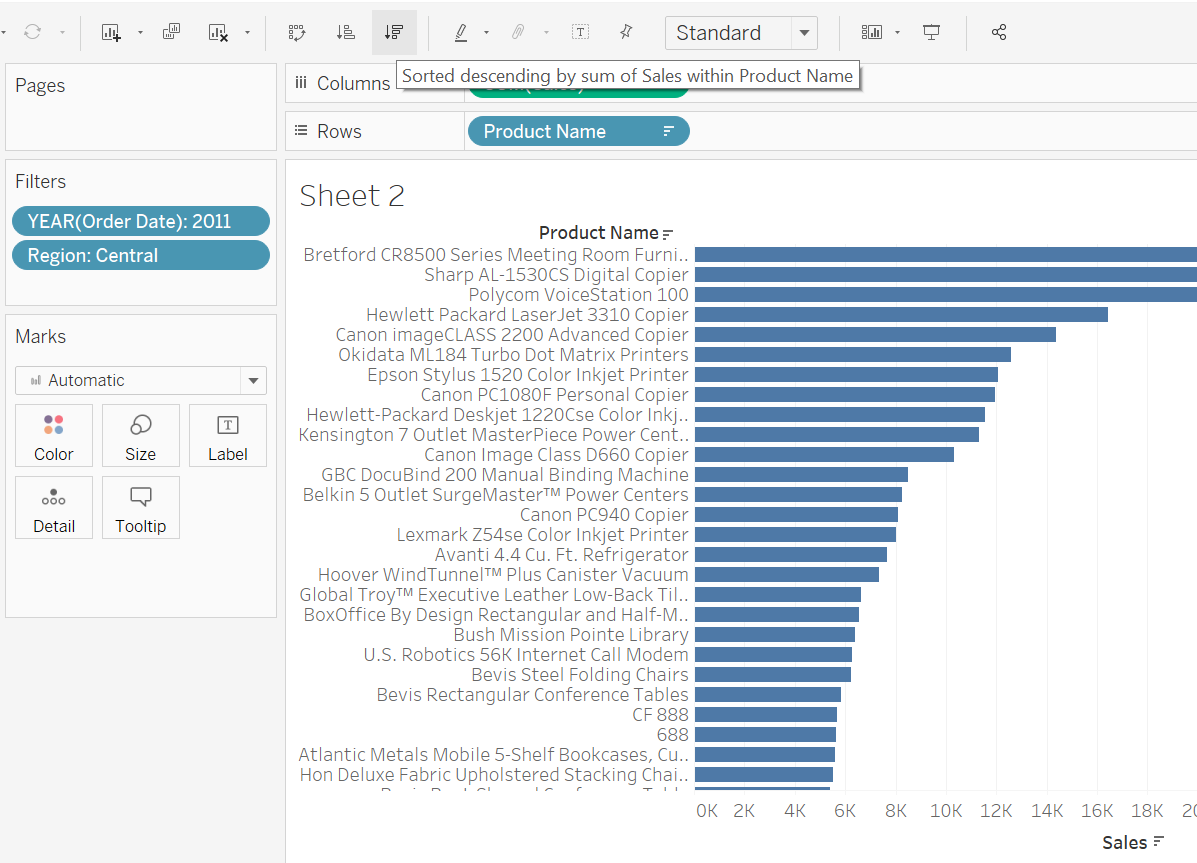Click the Marks card label
Viewport: 1197px width, 863px height.
tap(40, 337)
